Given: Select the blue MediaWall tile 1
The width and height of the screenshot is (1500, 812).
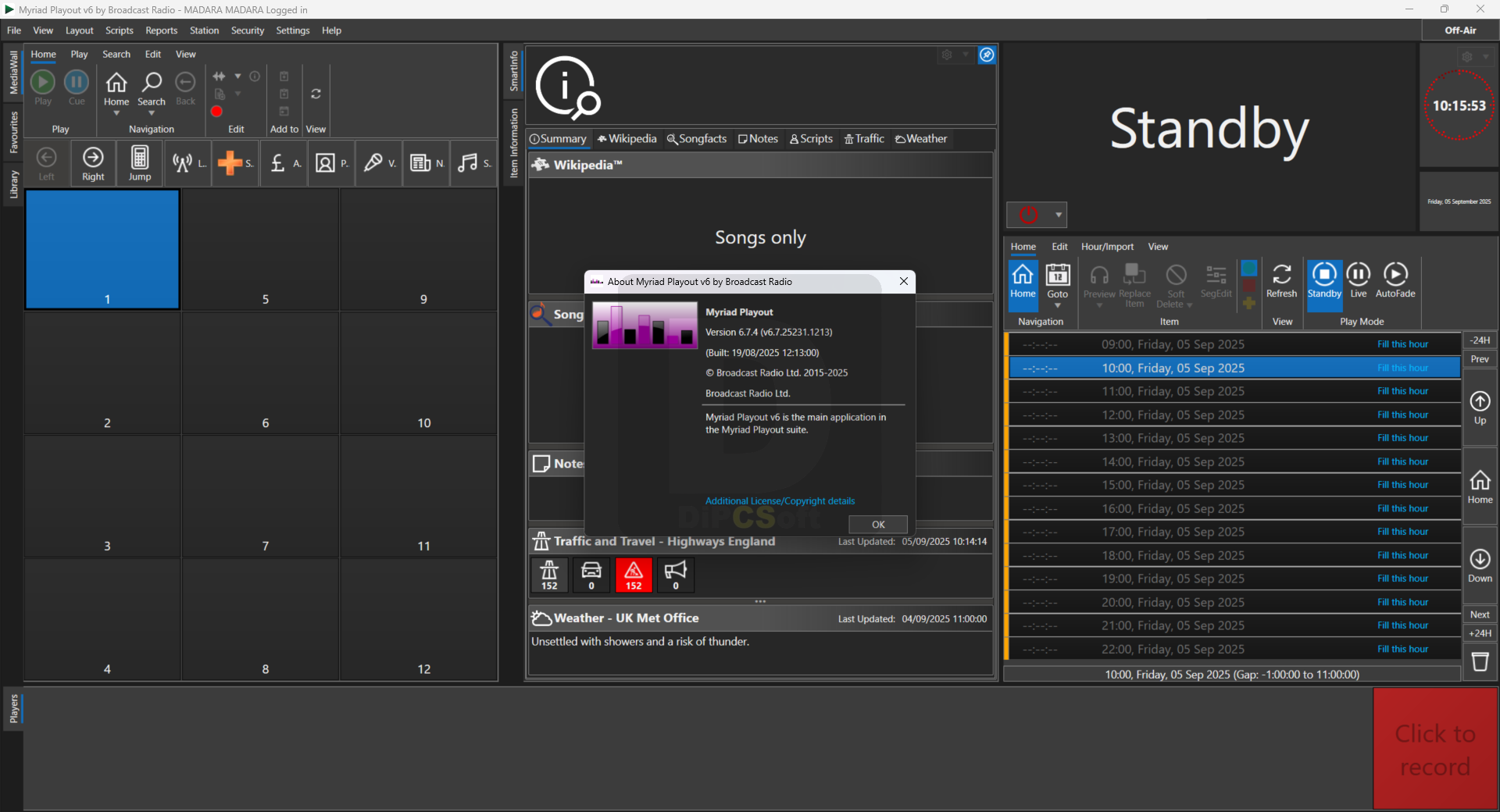Looking at the screenshot, I should click(103, 250).
